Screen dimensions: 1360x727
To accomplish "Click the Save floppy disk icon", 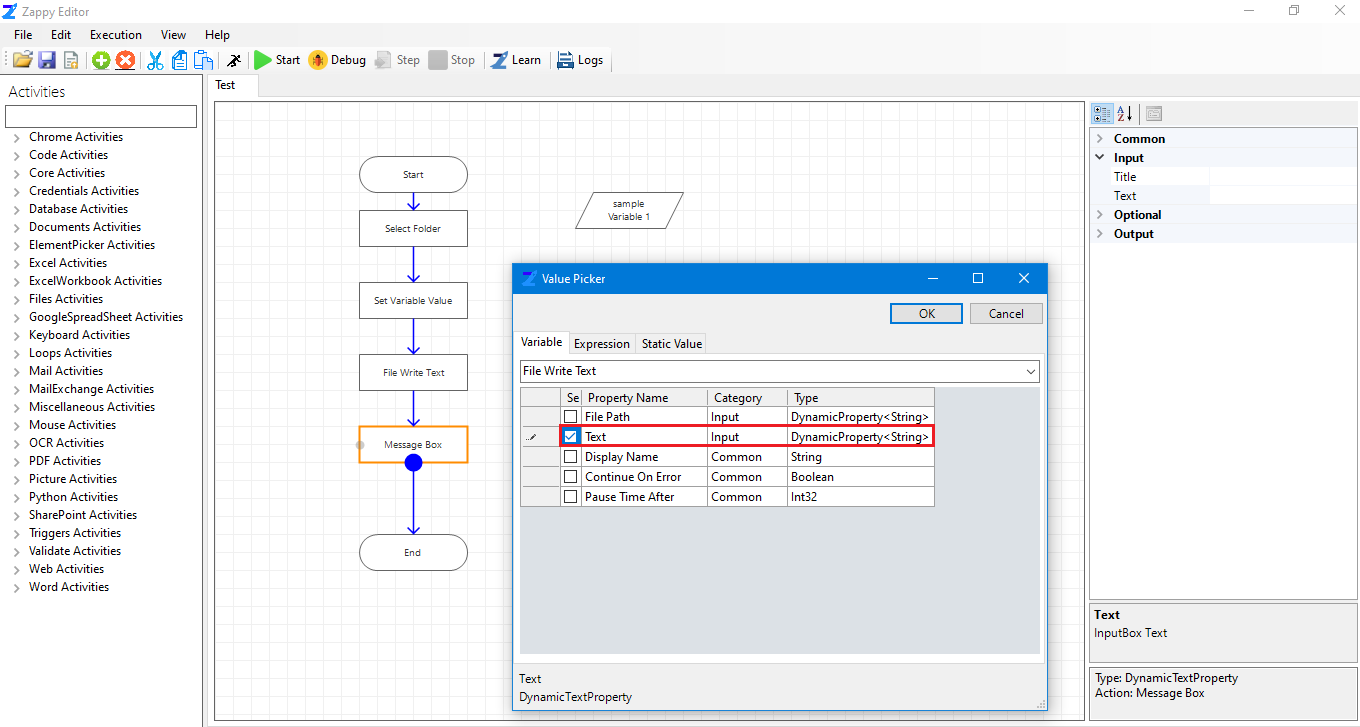I will coord(47,60).
